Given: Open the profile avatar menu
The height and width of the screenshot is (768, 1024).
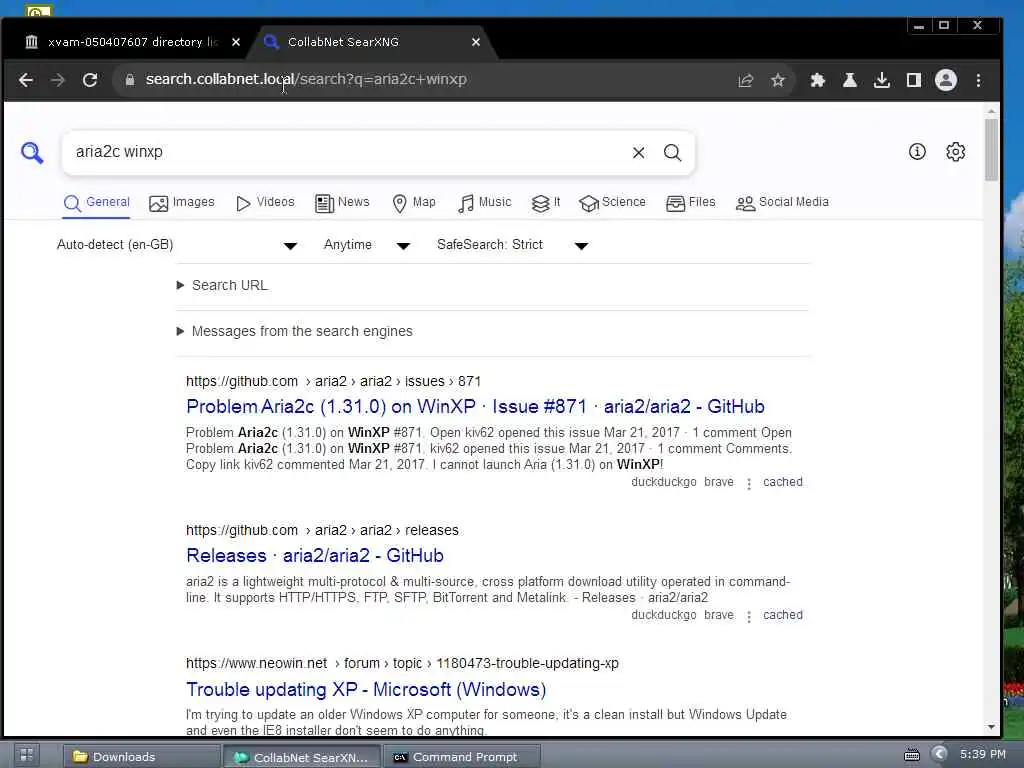Looking at the screenshot, I should click(946, 80).
